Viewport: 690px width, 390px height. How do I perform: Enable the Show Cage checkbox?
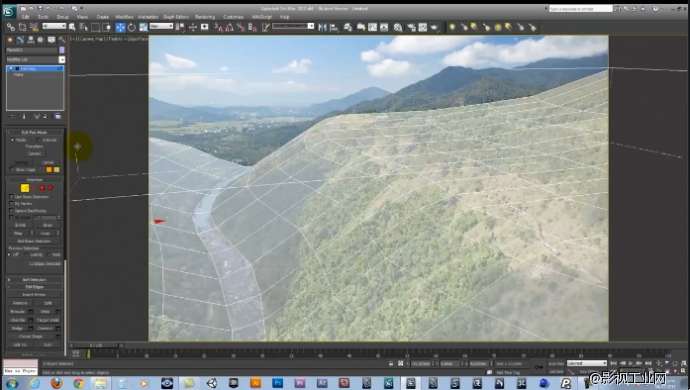(x=12, y=169)
